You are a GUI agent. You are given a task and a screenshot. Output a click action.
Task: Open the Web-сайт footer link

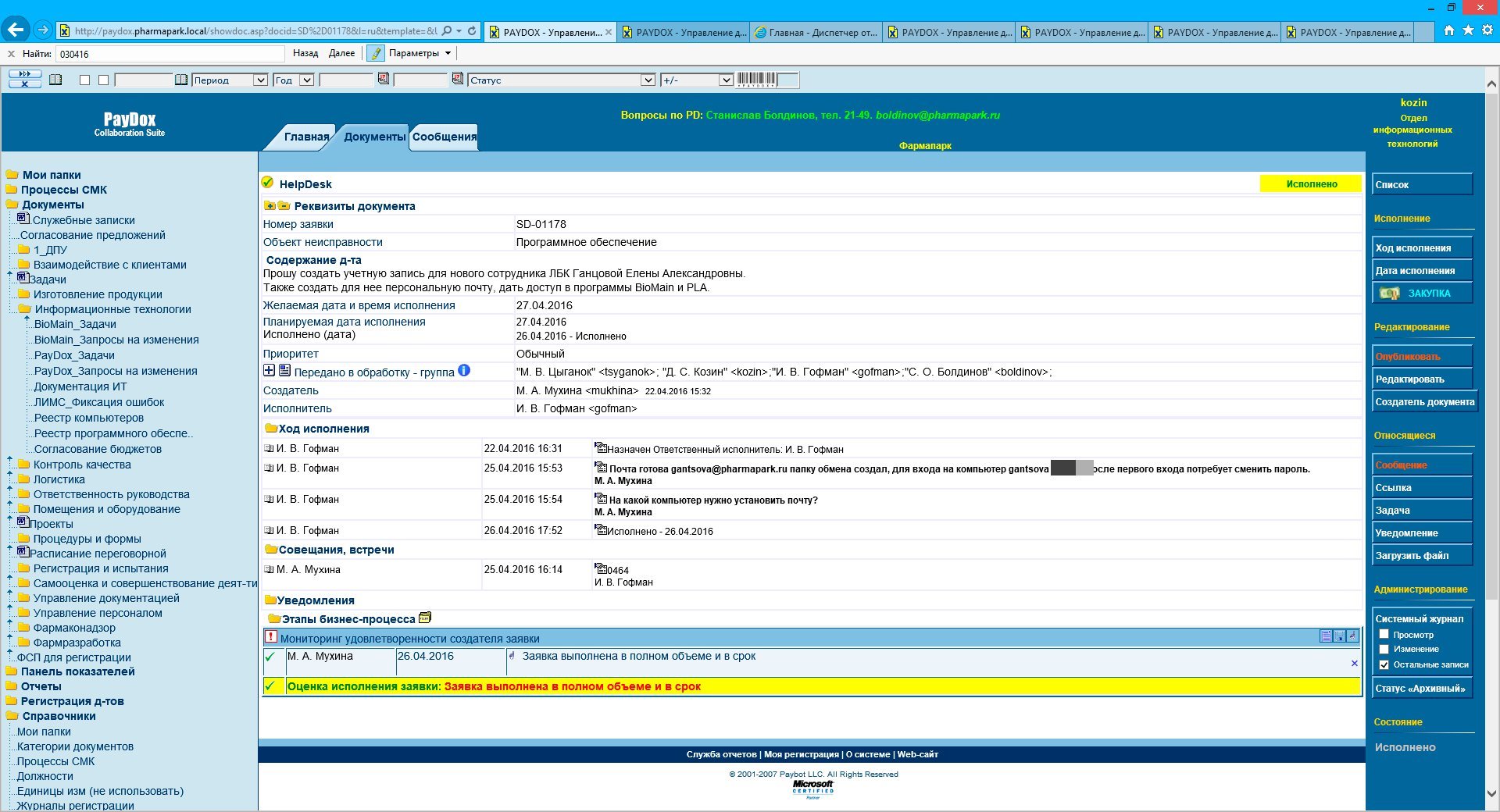coord(917,754)
